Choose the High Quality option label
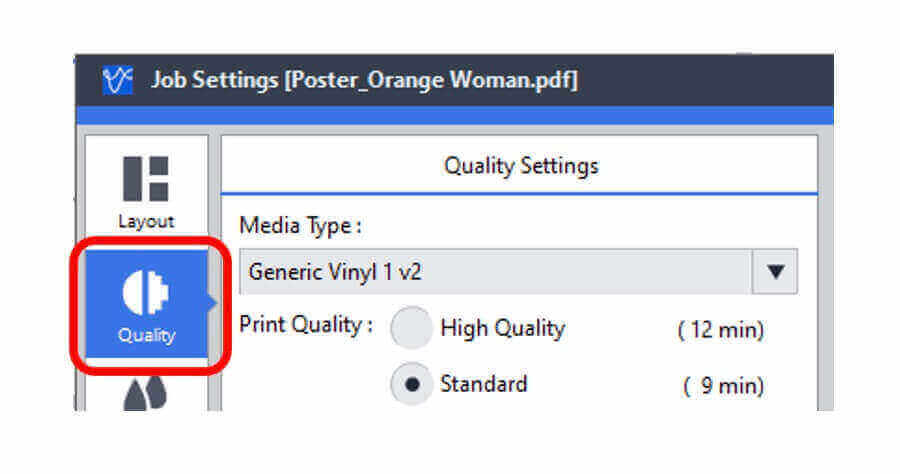Screen dimensions: 900x474 pyautogui.click(x=503, y=329)
